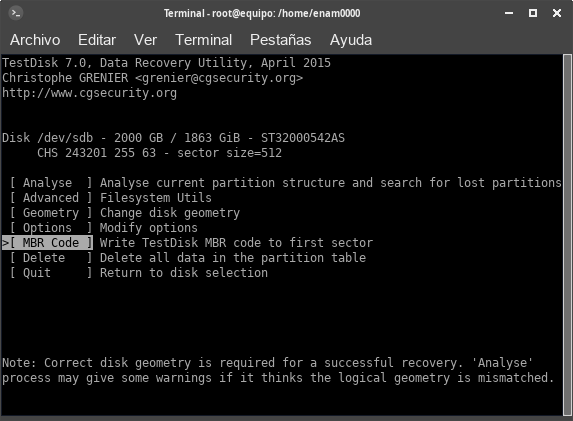Click the grenier@cgsecurity.org email address
573x421 pixels.
pos(219,78)
